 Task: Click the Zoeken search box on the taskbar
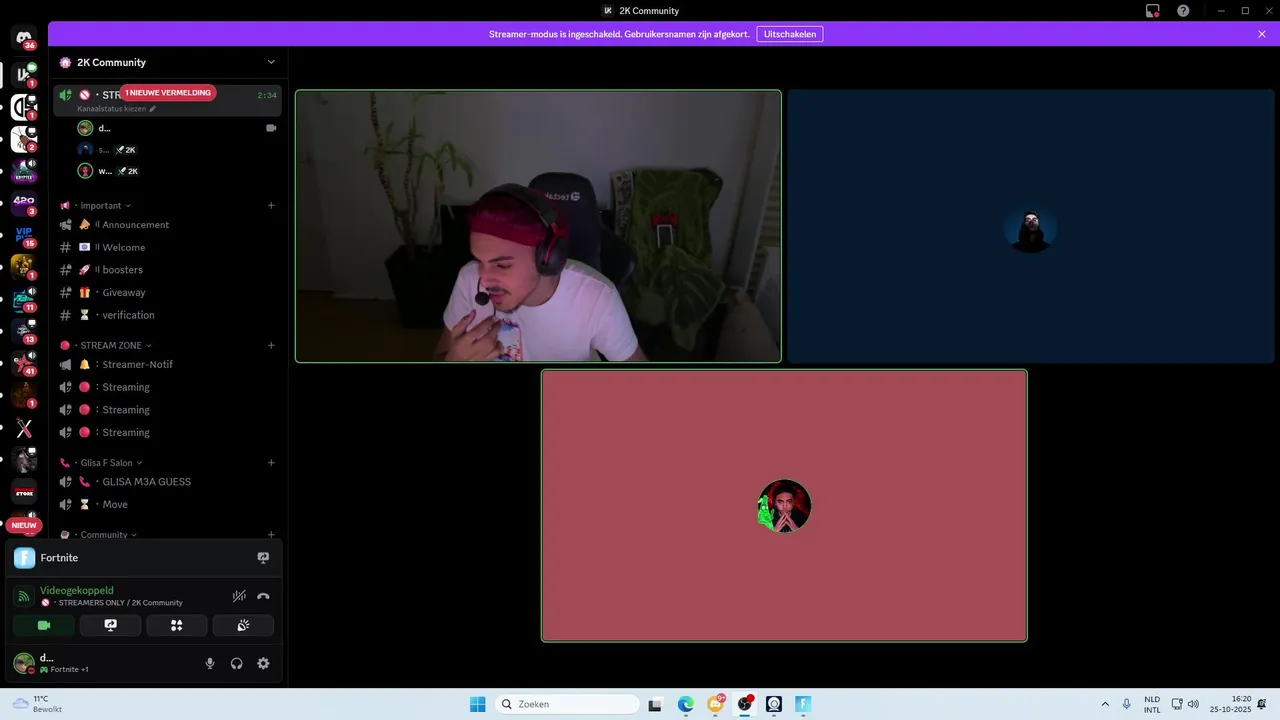pos(568,704)
